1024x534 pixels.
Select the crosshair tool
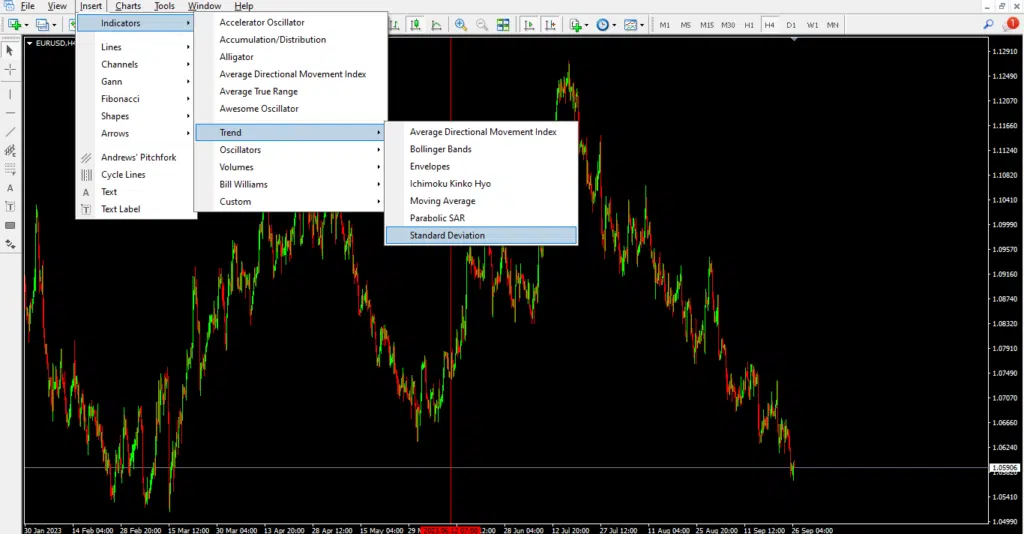point(10,69)
